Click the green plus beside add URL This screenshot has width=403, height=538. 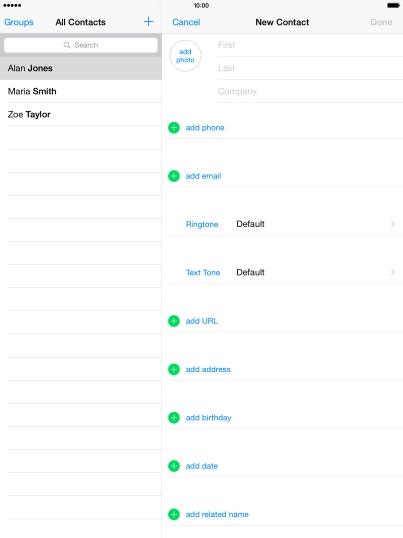[x=174, y=321]
